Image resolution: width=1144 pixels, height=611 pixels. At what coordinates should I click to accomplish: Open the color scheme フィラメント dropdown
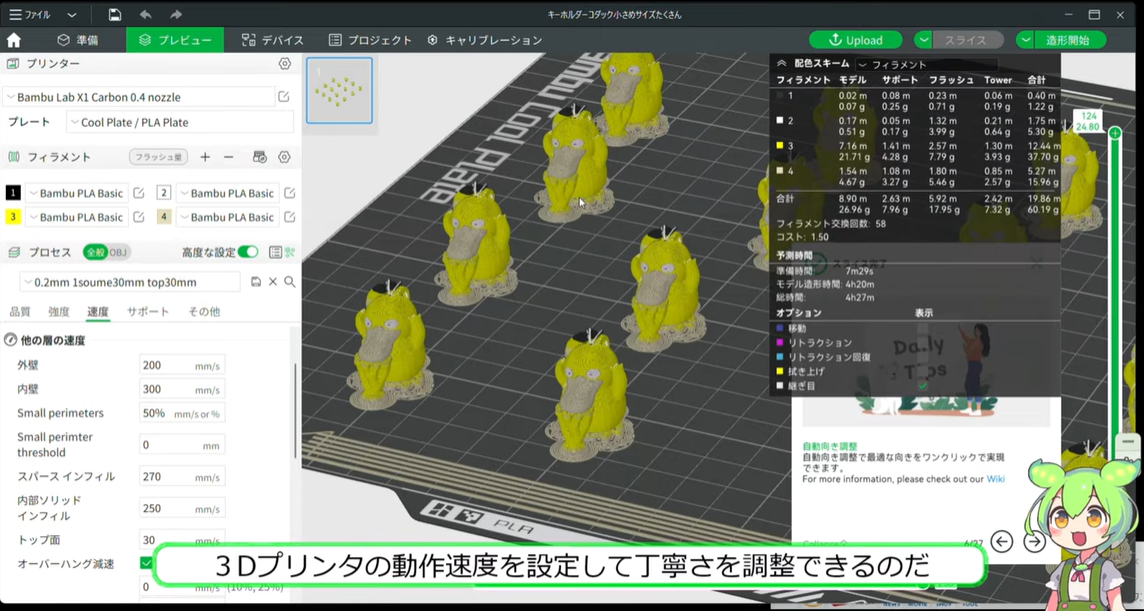927,64
